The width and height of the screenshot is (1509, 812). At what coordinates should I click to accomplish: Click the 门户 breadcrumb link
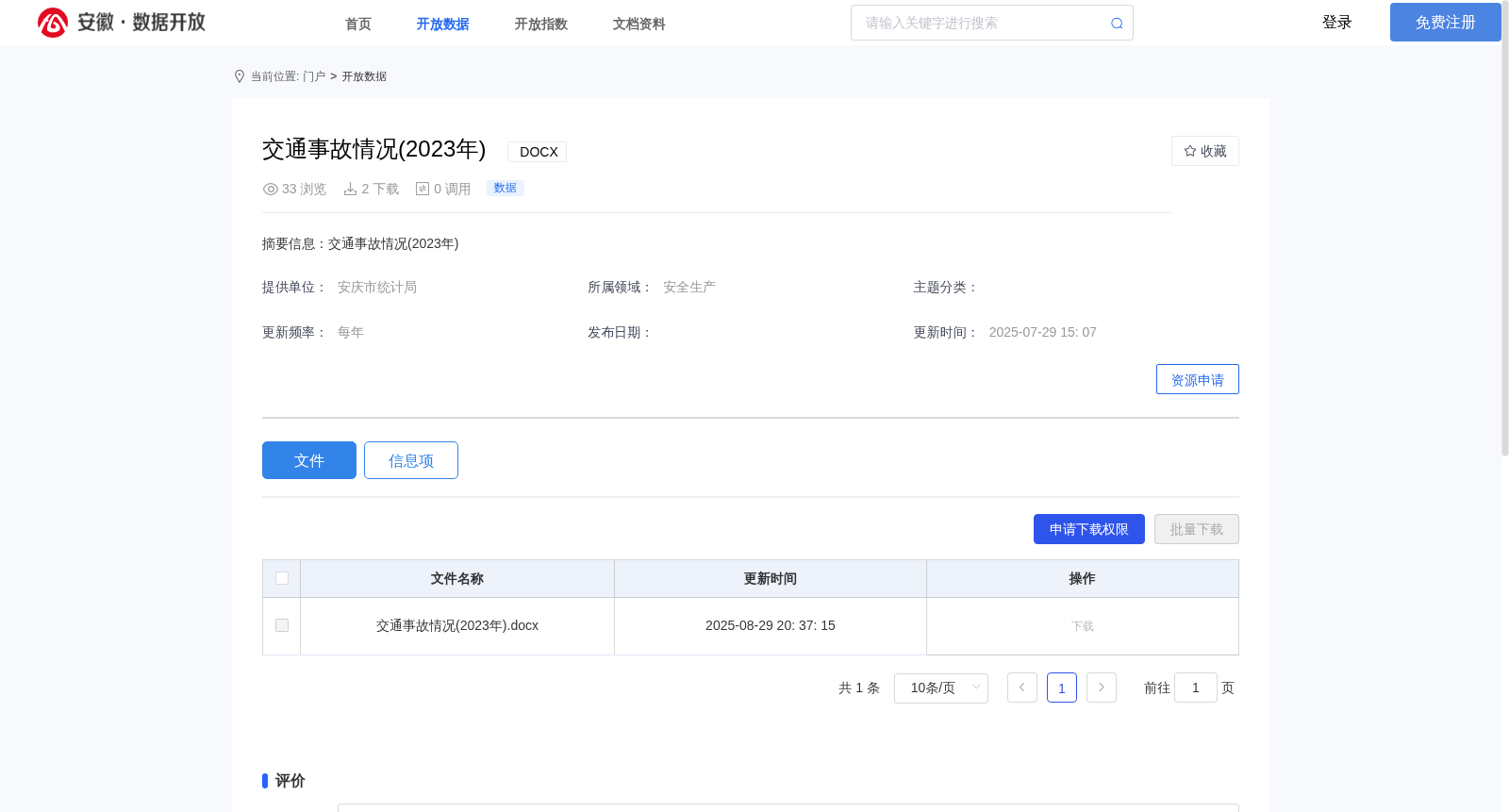pos(314,76)
